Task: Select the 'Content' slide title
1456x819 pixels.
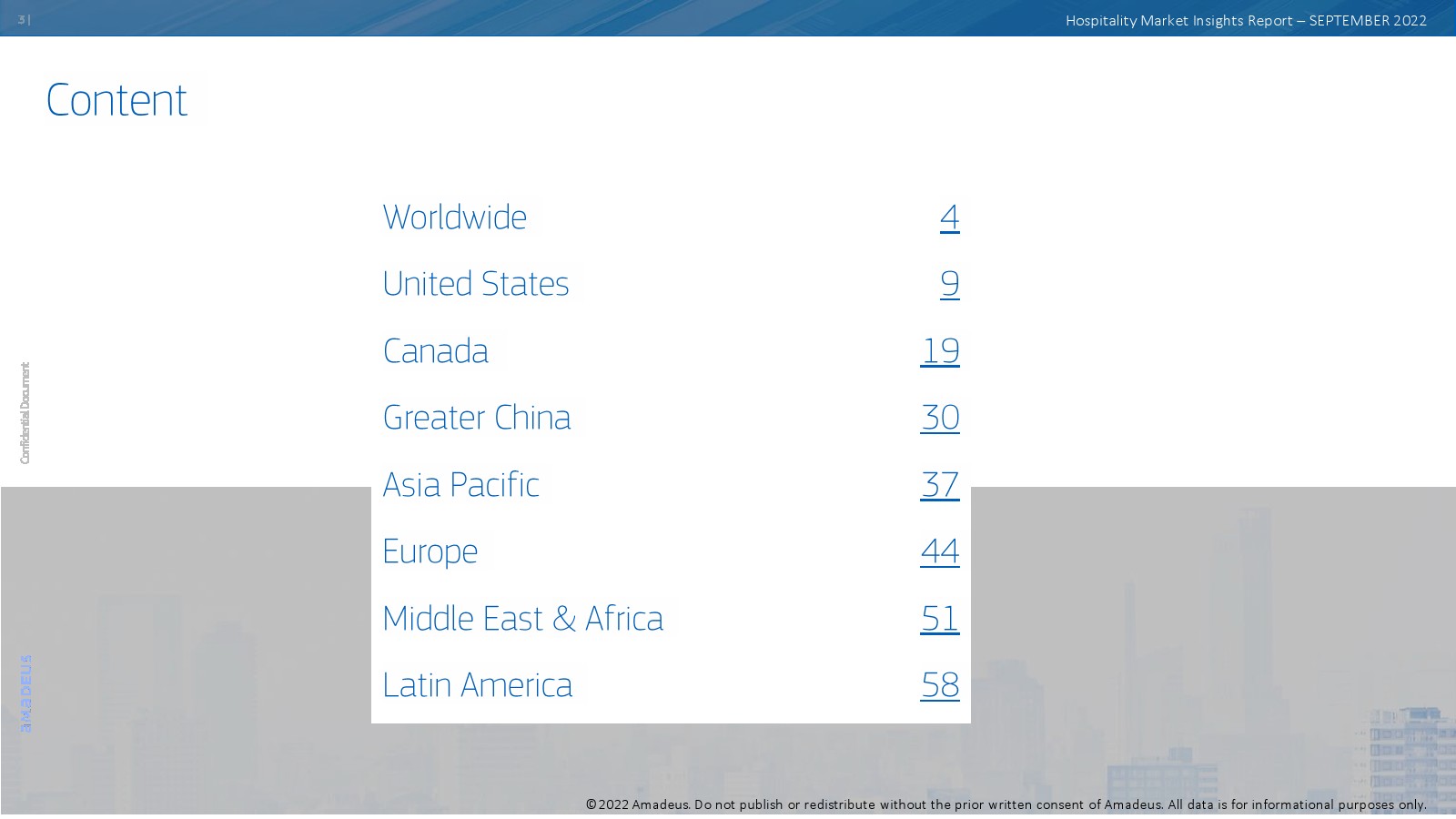Action: [116, 100]
